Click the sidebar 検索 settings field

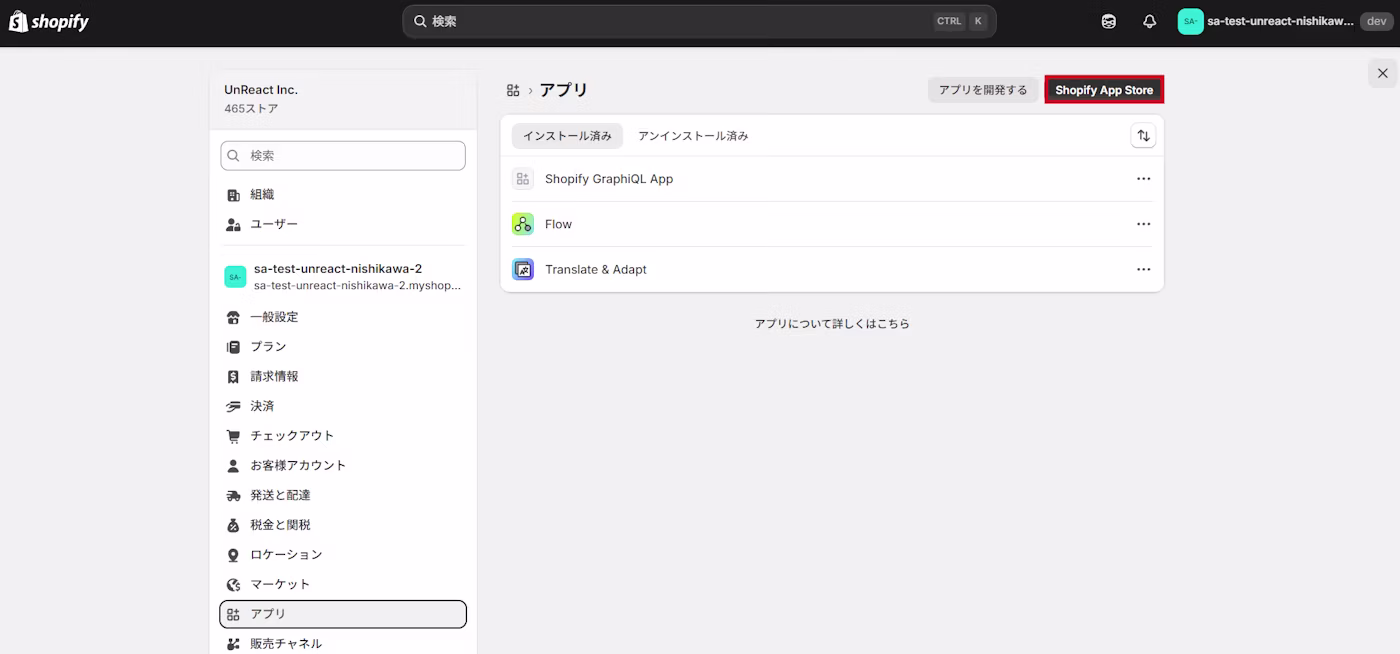click(343, 156)
